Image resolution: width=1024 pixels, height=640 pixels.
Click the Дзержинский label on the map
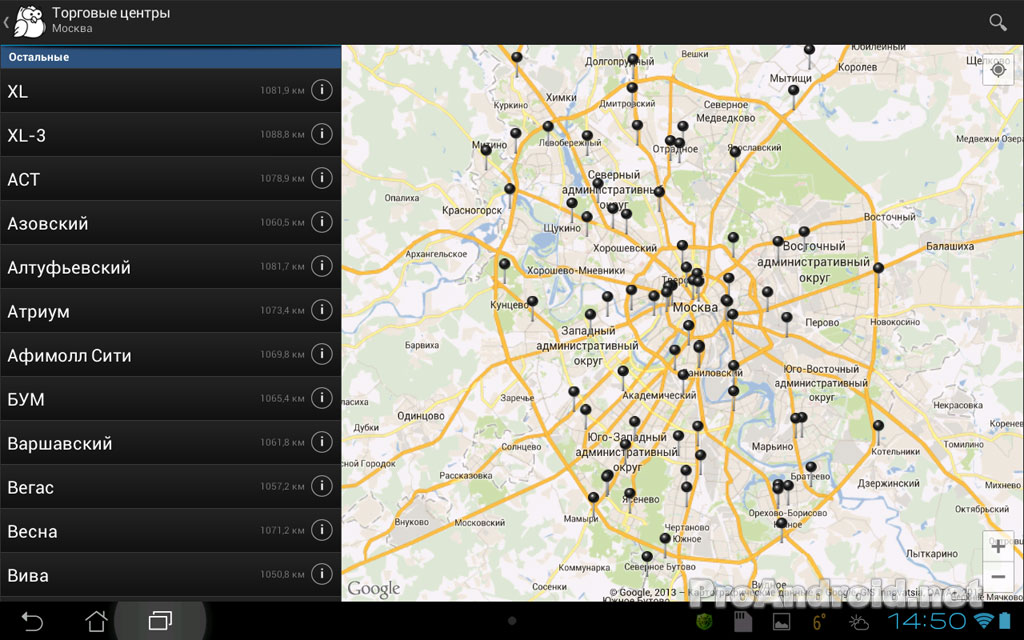(x=888, y=483)
